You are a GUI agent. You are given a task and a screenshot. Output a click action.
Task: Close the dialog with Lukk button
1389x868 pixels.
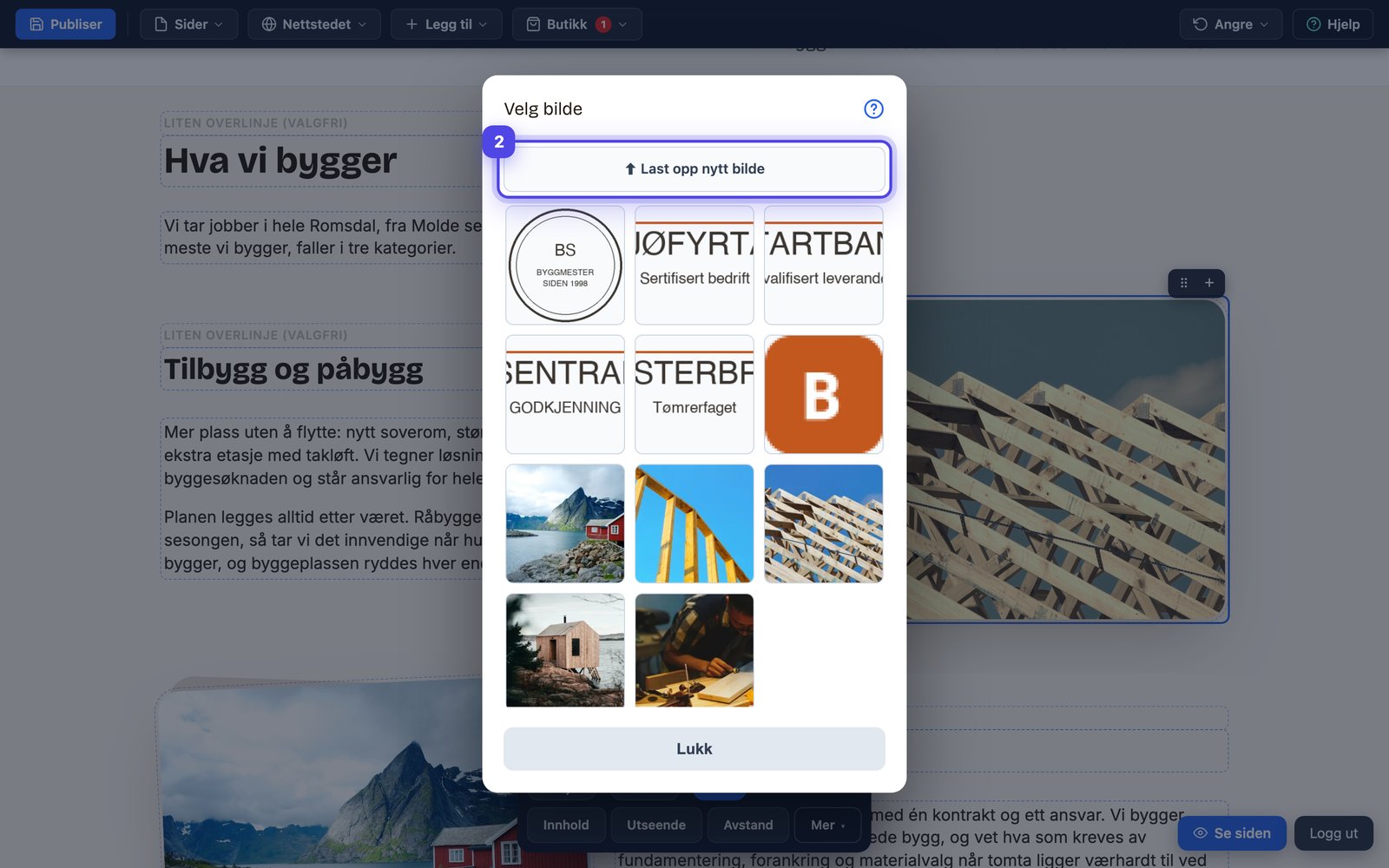[x=694, y=749]
